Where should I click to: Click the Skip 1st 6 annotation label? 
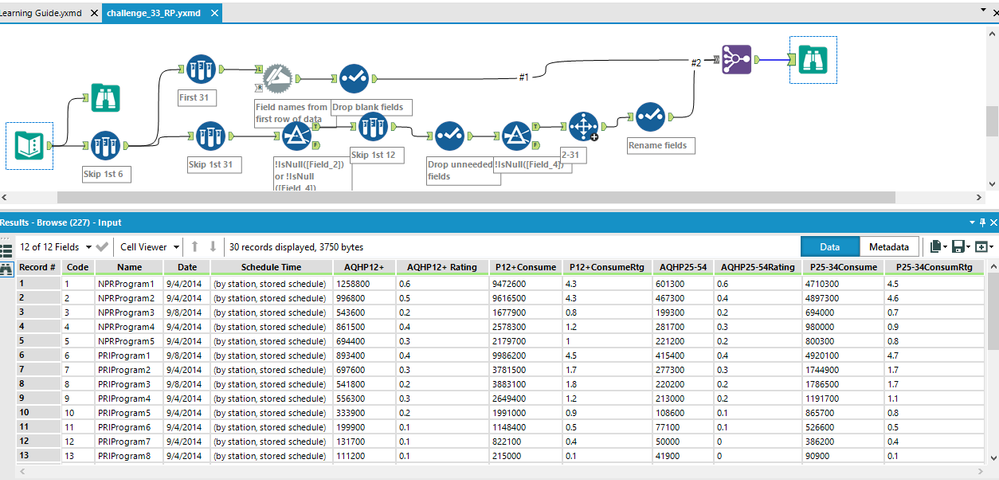tap(106, 174)
